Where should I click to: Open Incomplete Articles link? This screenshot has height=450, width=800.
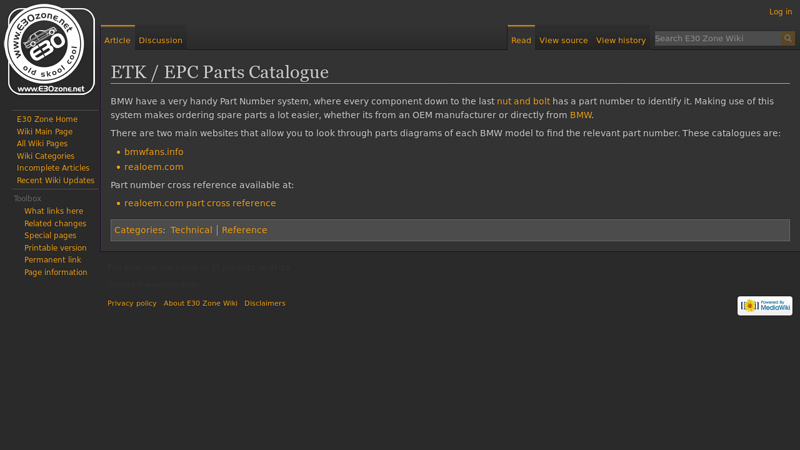(53, 168)
